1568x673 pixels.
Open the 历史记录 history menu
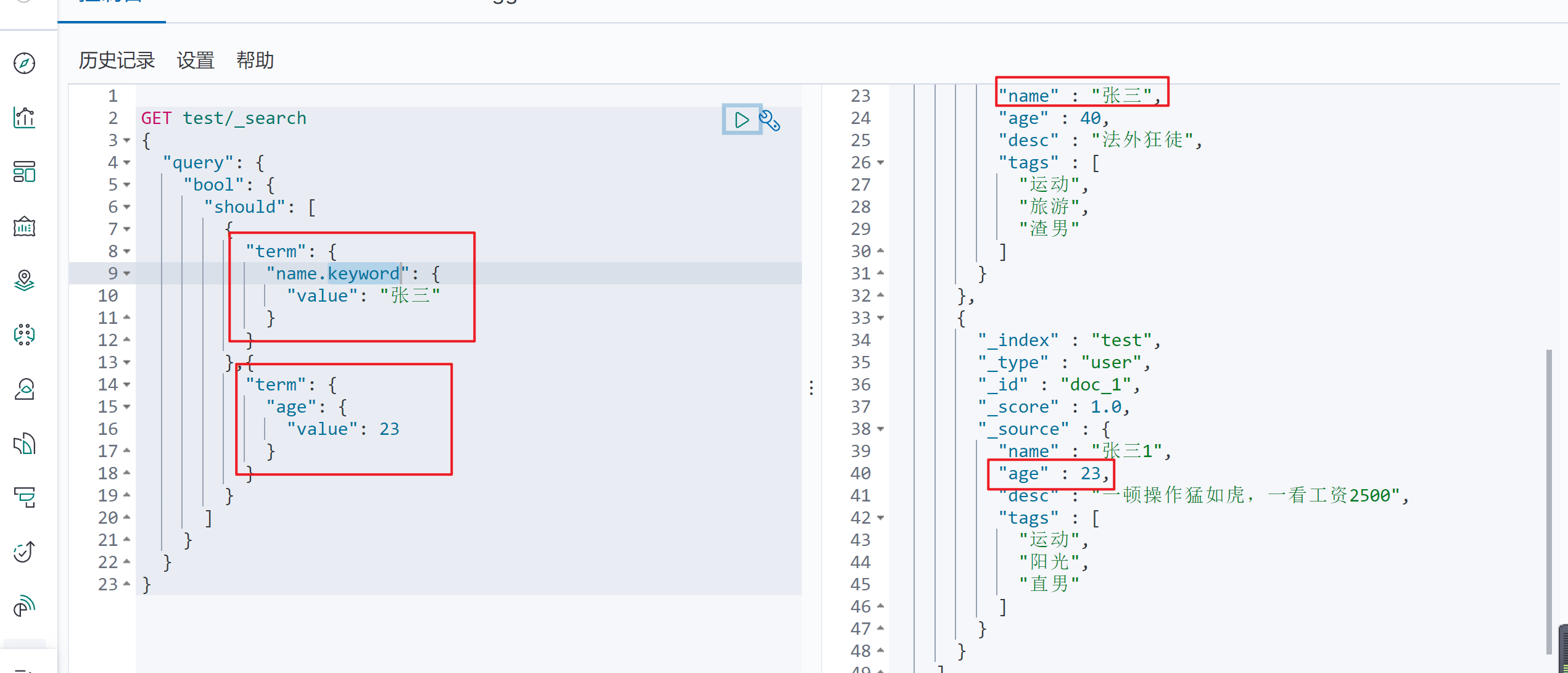pos(117,60)
